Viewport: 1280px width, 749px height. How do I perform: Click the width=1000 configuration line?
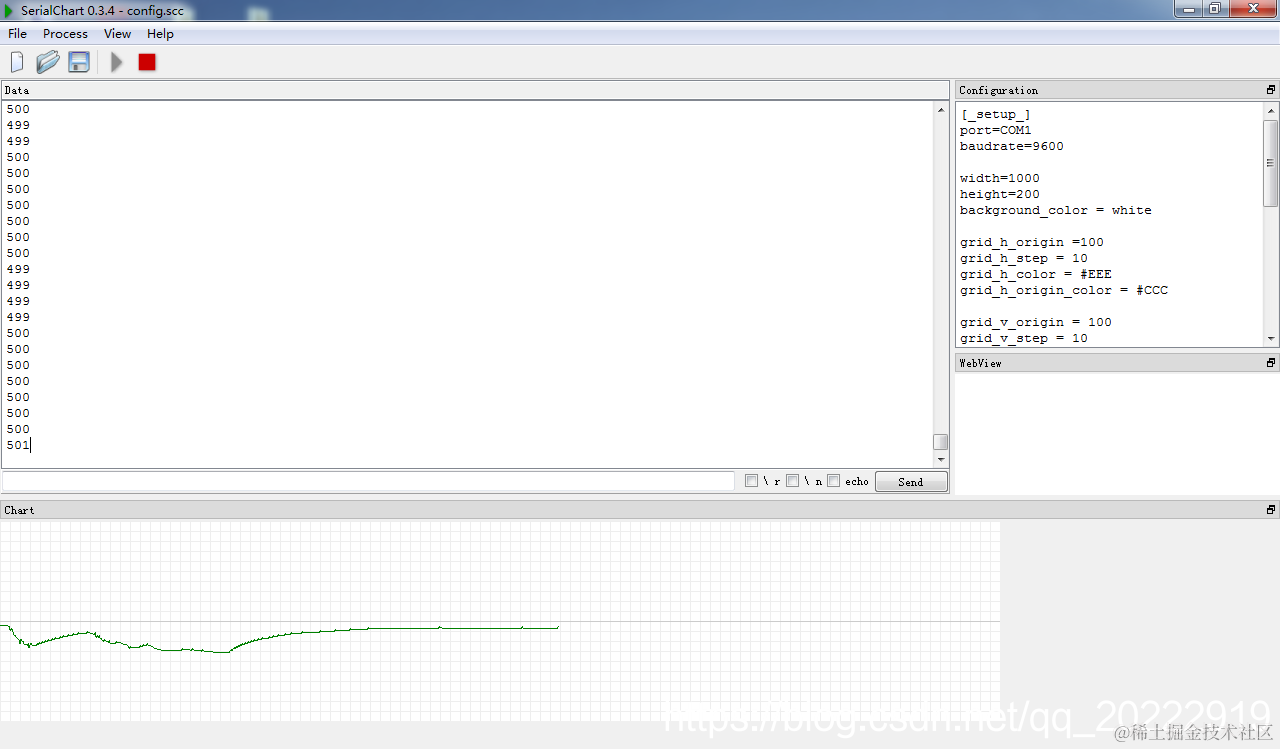pyautogui.click(x=1000, y=178)
